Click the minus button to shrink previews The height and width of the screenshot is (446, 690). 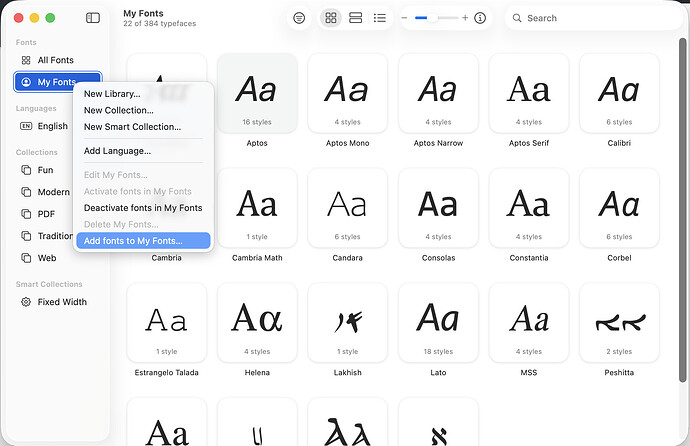404,18
